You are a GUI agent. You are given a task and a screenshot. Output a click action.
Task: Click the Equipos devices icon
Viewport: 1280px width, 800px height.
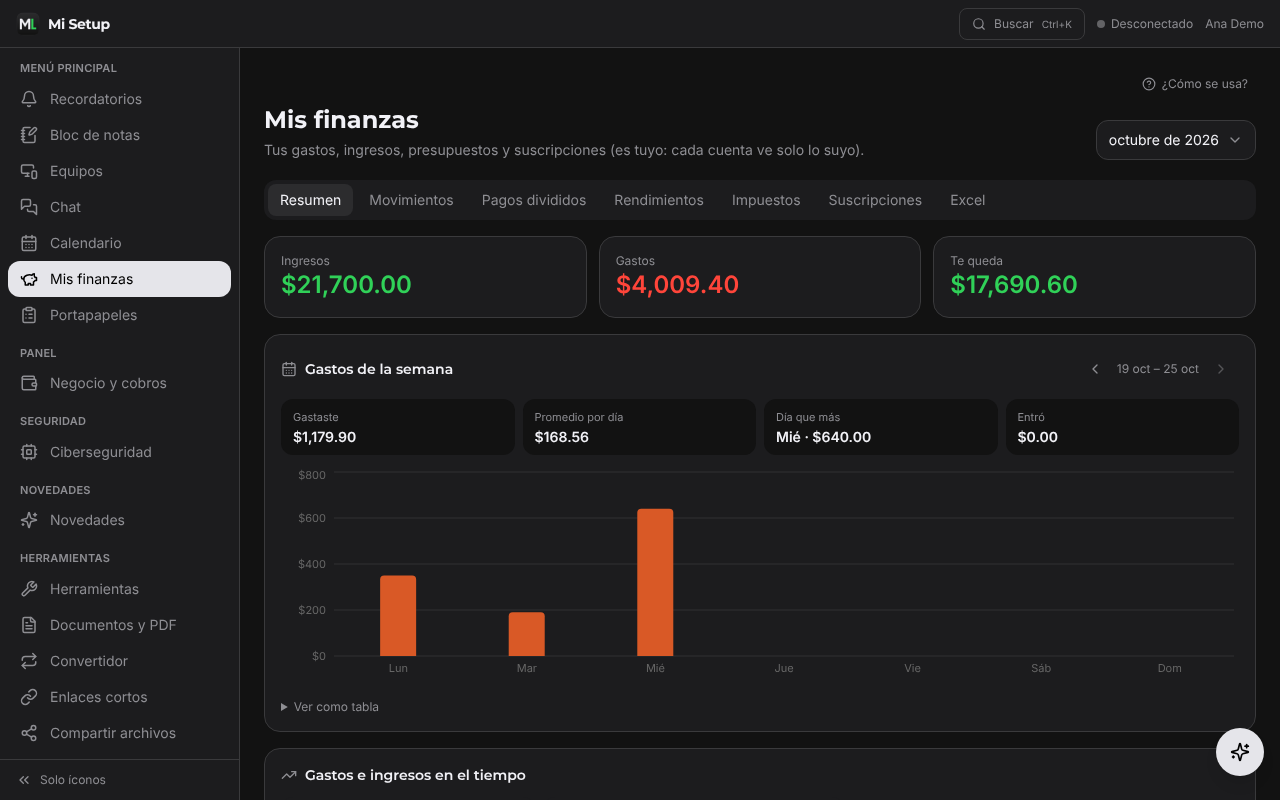(x=30, y=171)
